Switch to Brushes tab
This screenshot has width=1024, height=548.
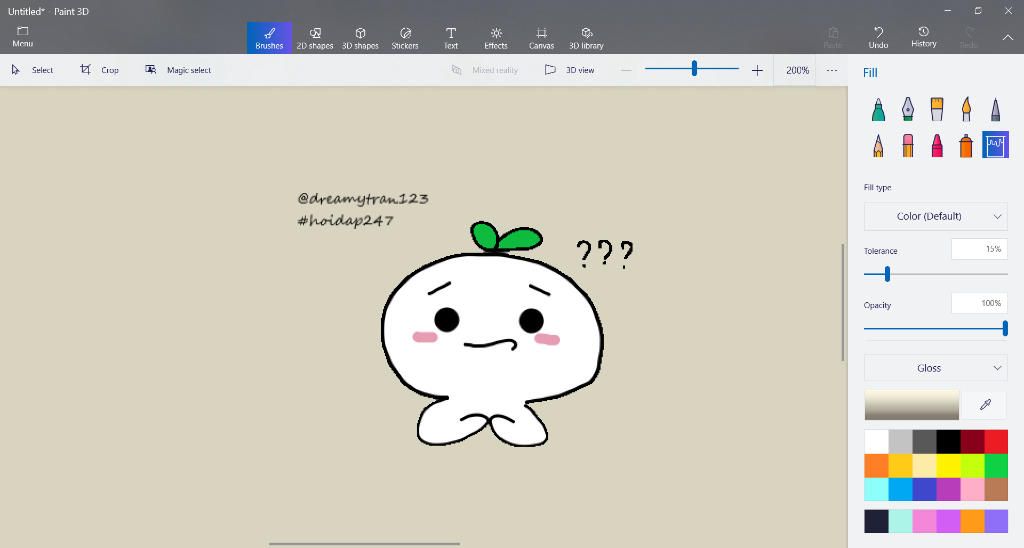tap(269, 38)
